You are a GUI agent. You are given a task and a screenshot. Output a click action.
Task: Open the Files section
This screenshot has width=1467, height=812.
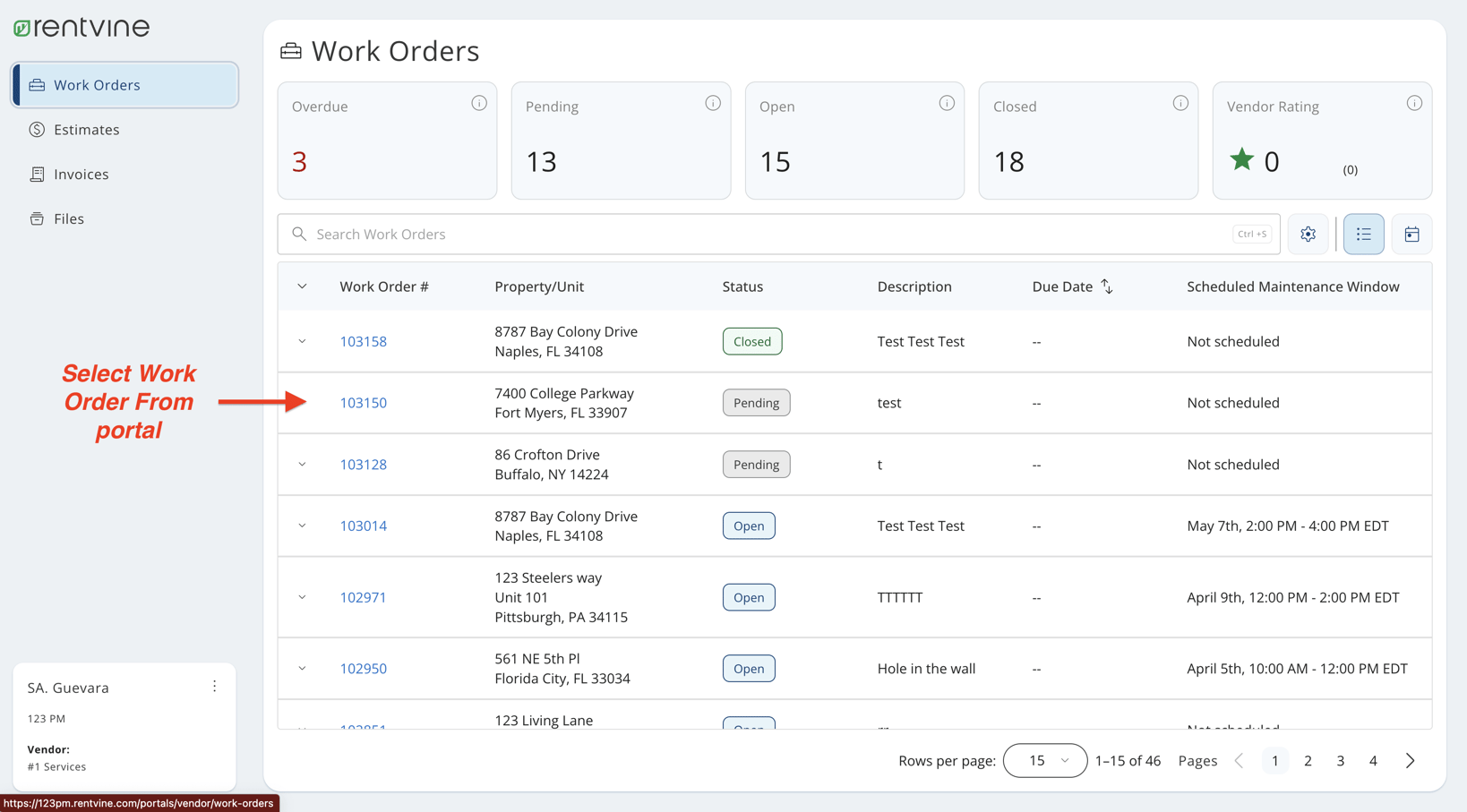point(68,218)
